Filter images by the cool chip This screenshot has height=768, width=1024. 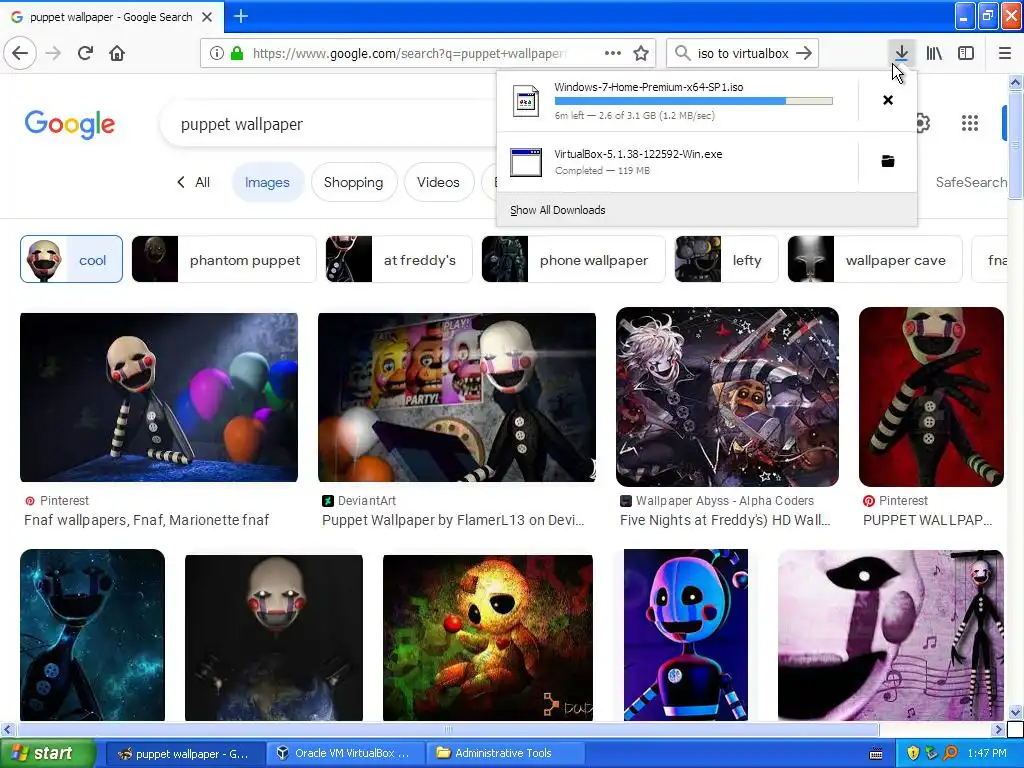click(71, 259)
